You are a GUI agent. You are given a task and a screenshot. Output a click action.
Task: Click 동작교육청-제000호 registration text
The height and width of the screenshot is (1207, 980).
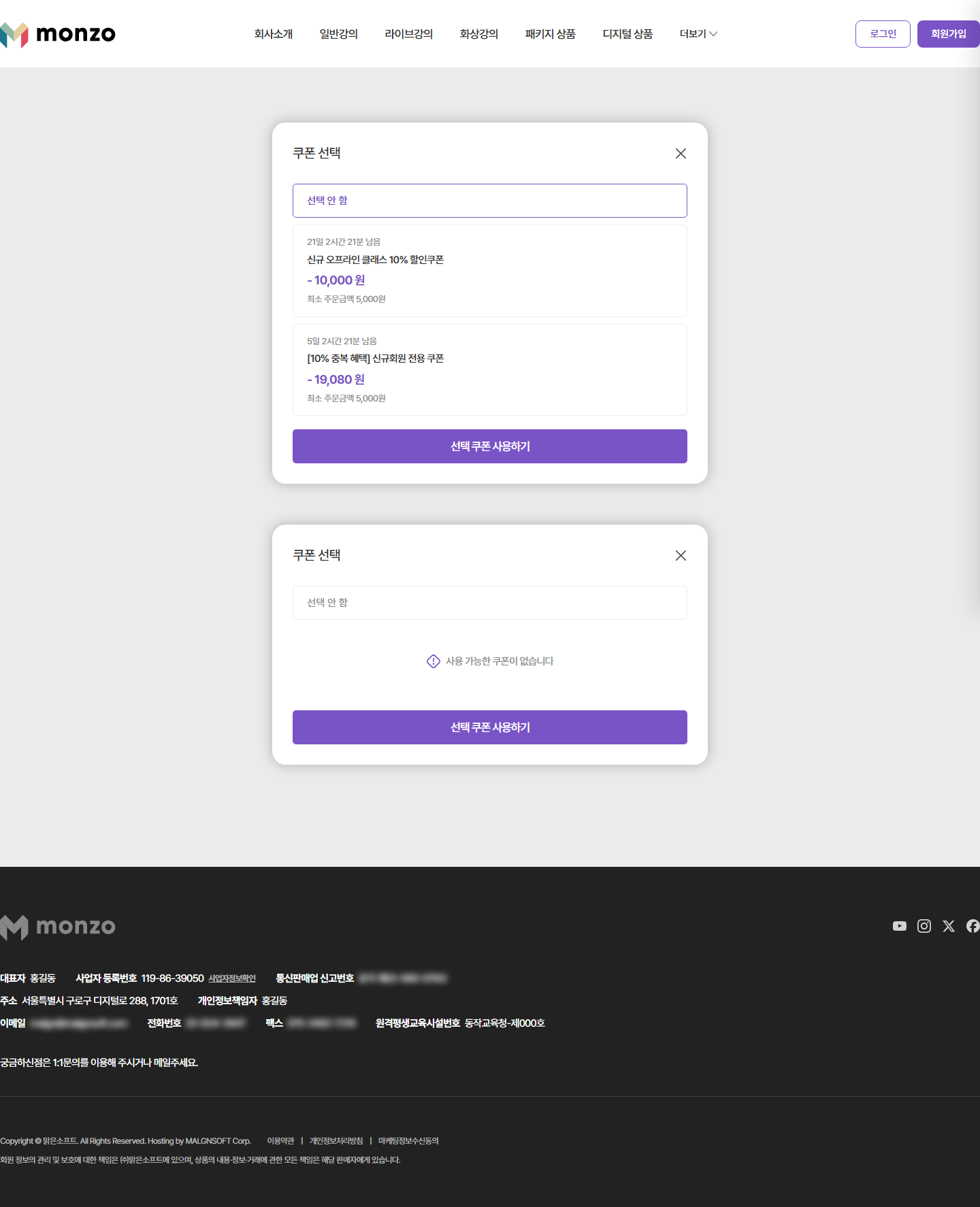click(x=505, y=1023)
